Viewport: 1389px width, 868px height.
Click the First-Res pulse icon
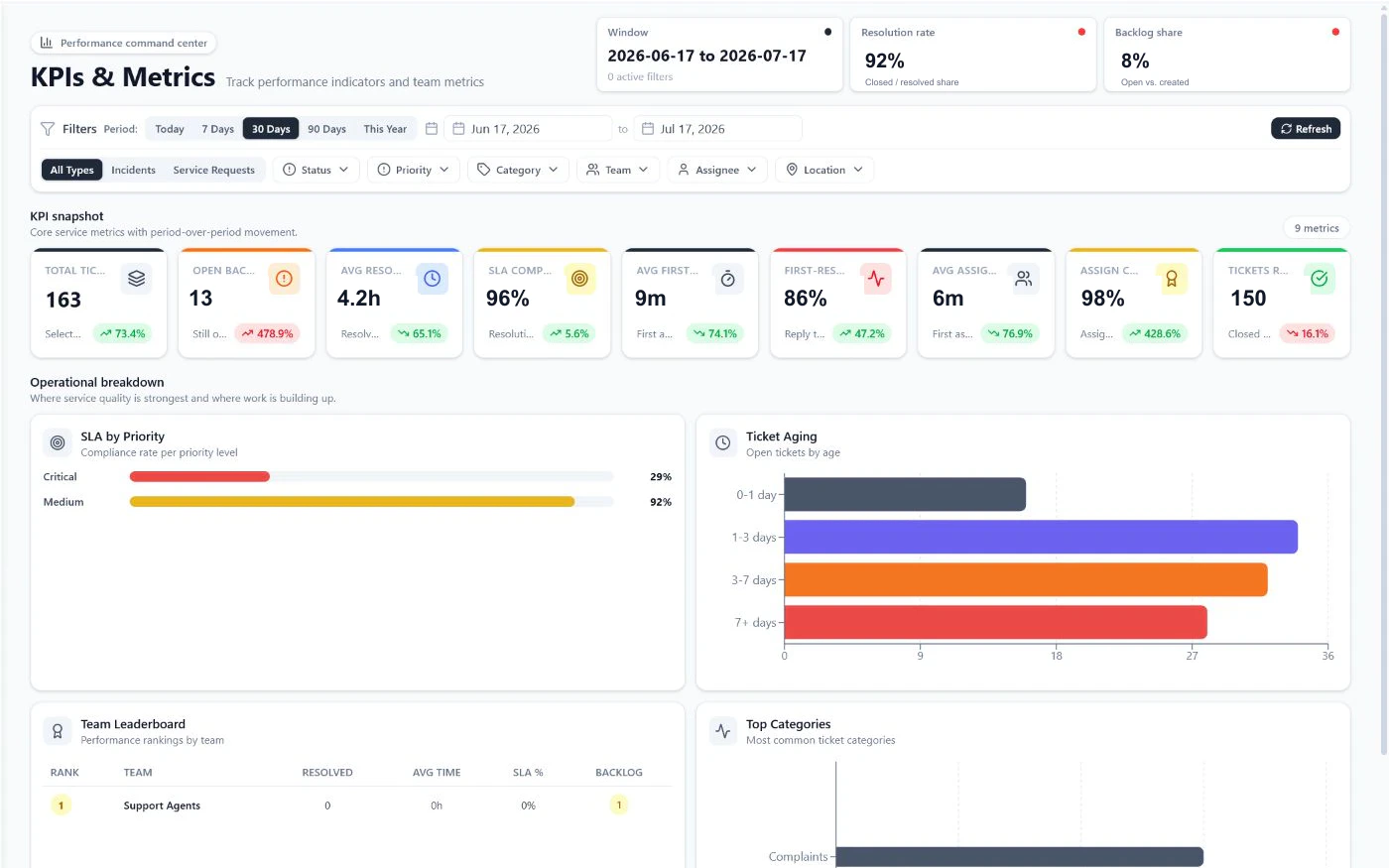click(875, 279)
